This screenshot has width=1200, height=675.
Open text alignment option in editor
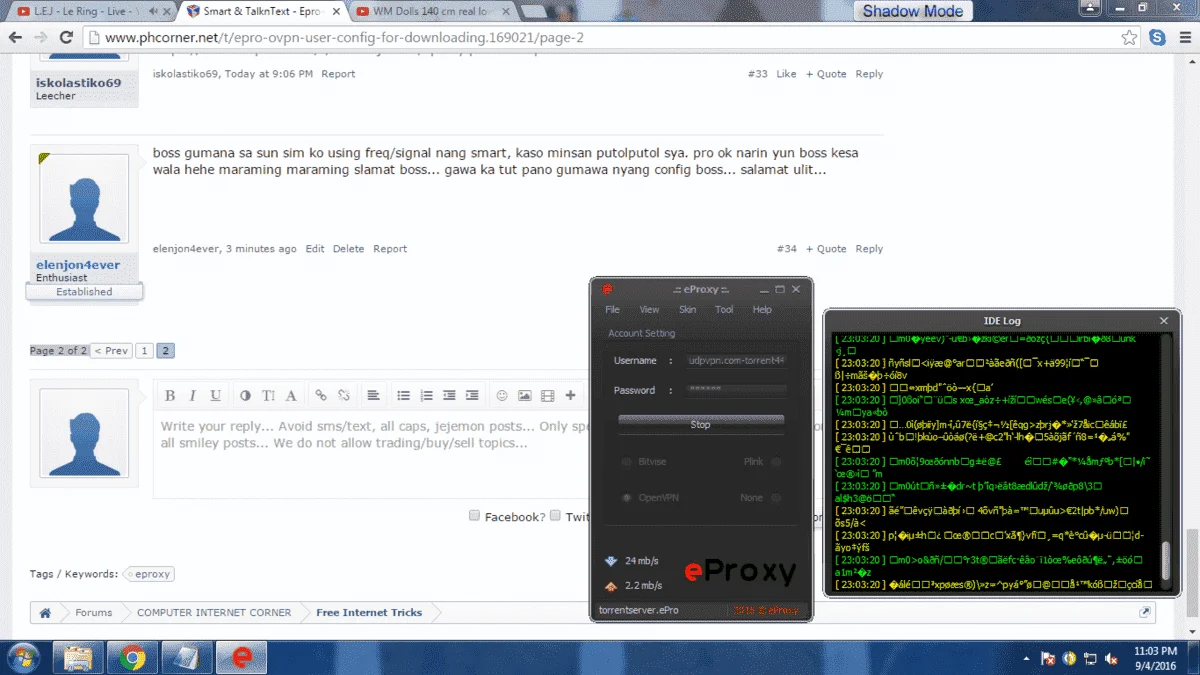pyautogui.click(x=372, y=396)
